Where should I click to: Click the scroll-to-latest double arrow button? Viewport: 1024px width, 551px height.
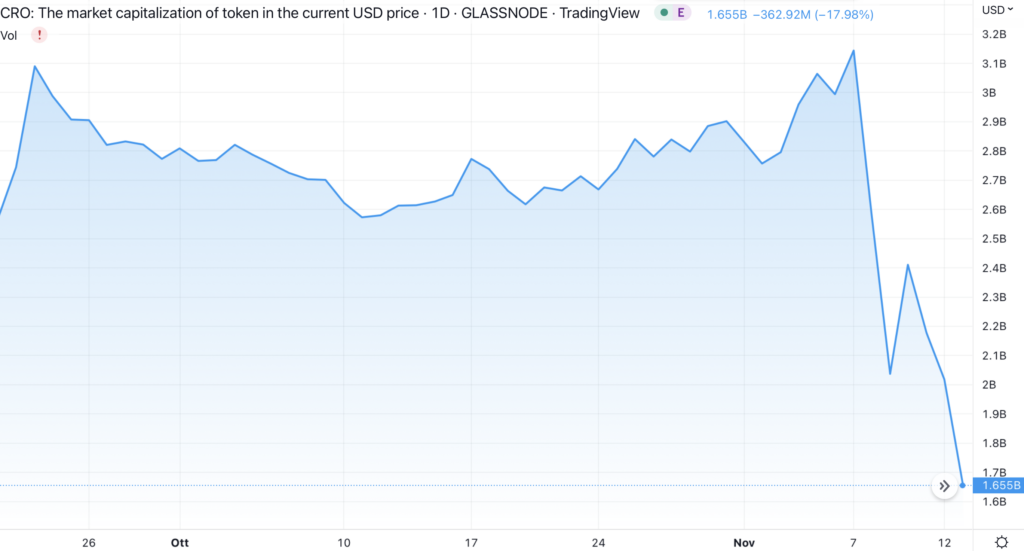click(x=943, y=486)
